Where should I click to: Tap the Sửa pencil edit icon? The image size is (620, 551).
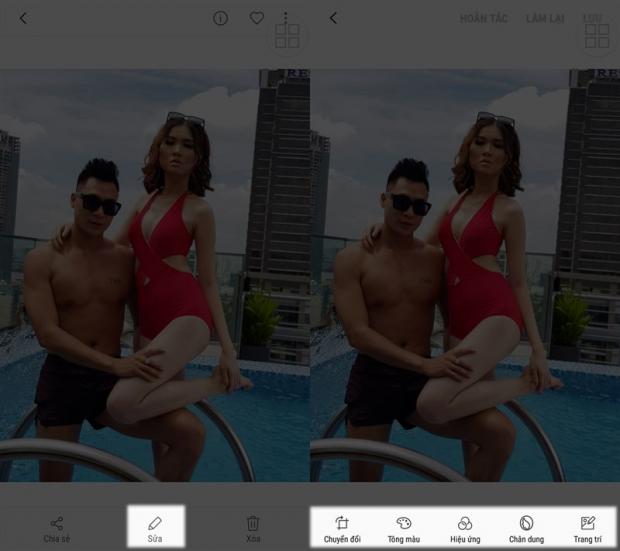point(154,523)
